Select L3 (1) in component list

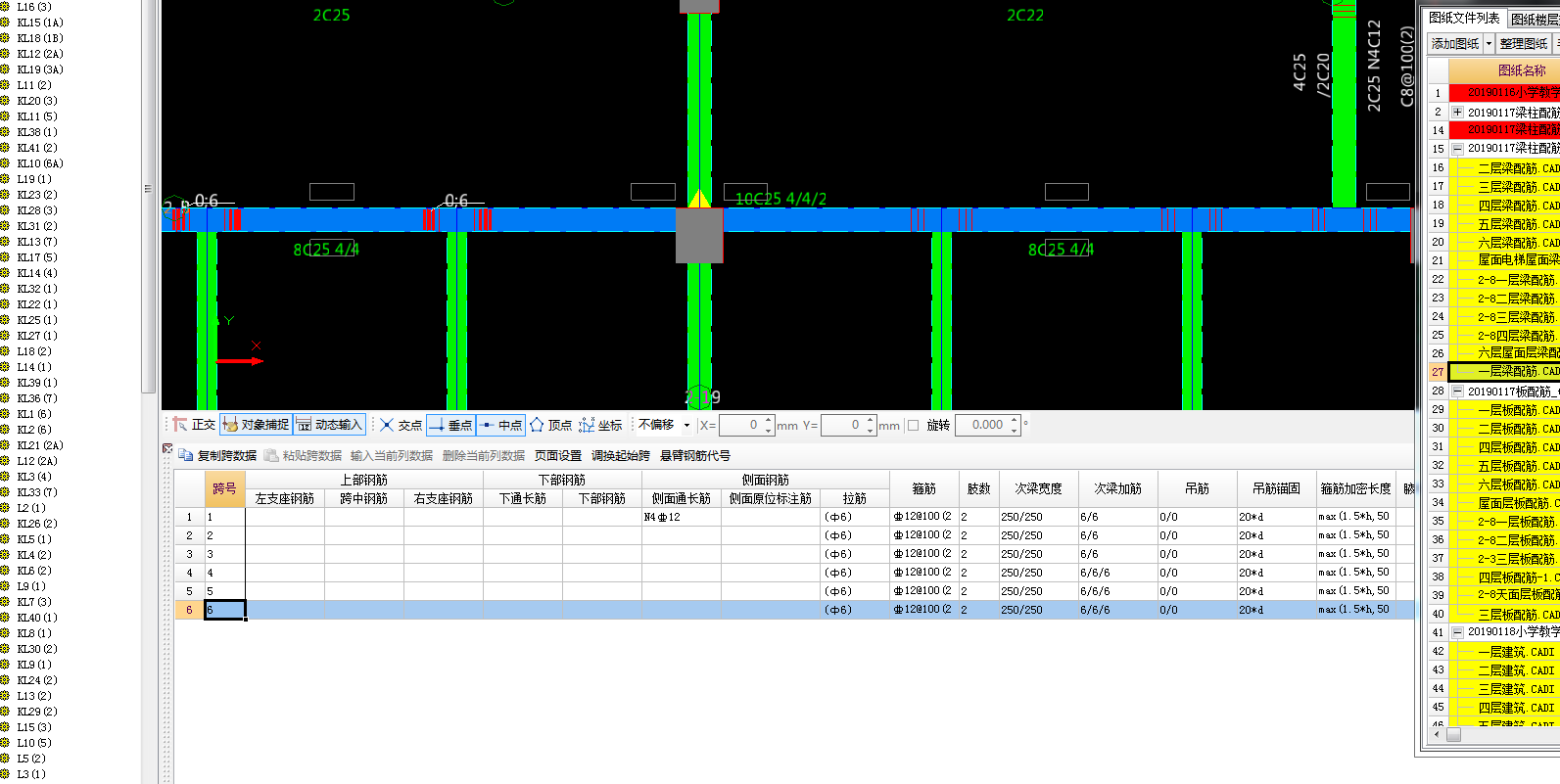tap(30, 774)
